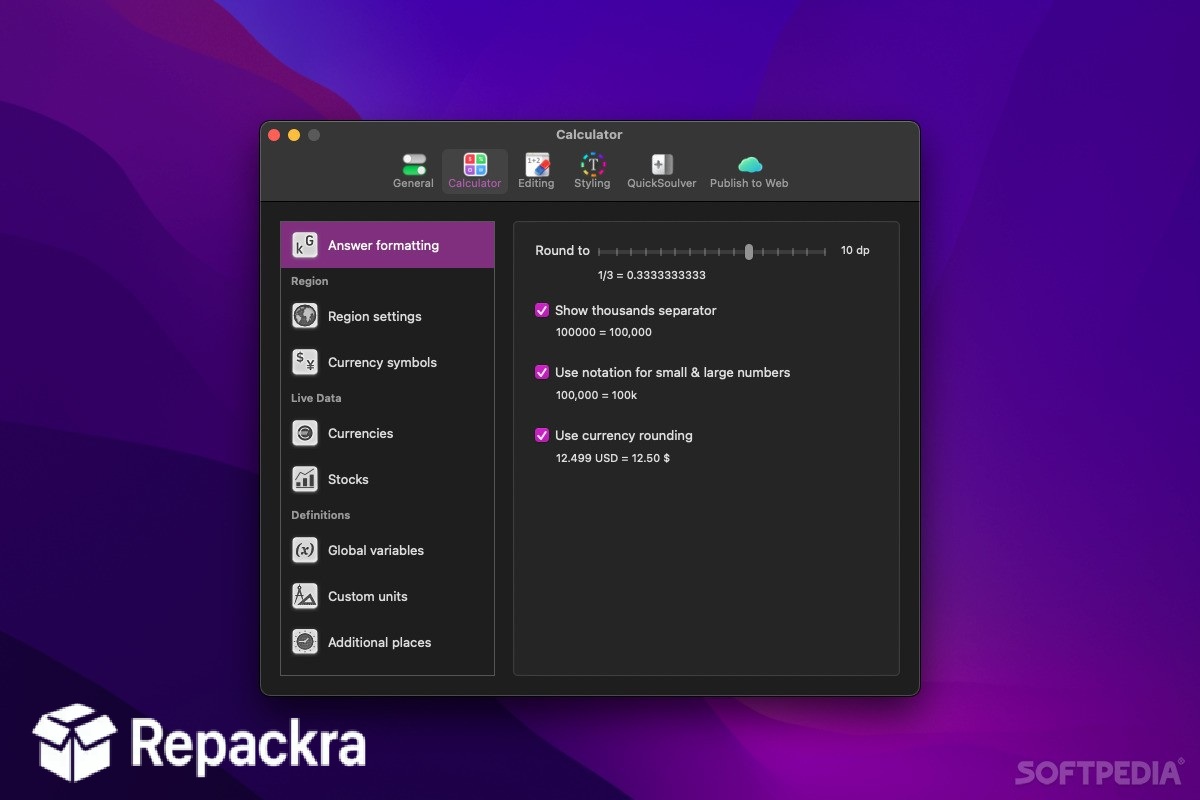
Task: Click the Calculator window title
Action: point(589,134)
